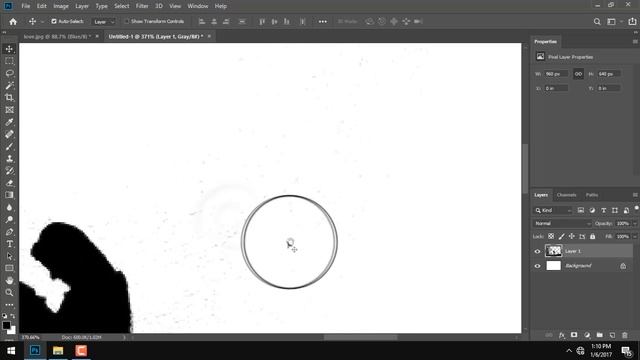Select the Hand tool
The height and width of the screenshot is (360, 640).
[9, 280]
